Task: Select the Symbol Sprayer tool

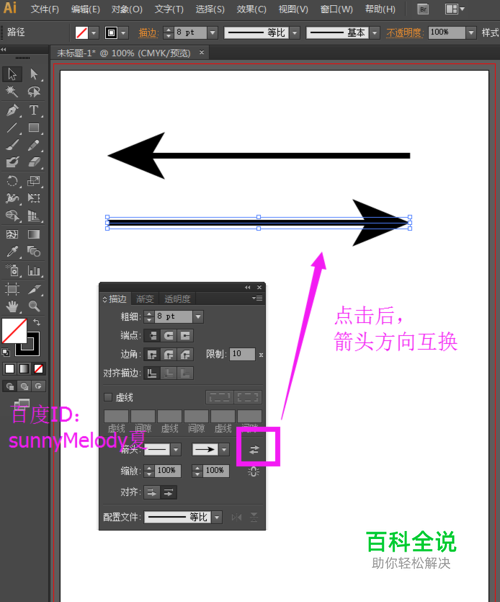Action: tap(12, 270)
